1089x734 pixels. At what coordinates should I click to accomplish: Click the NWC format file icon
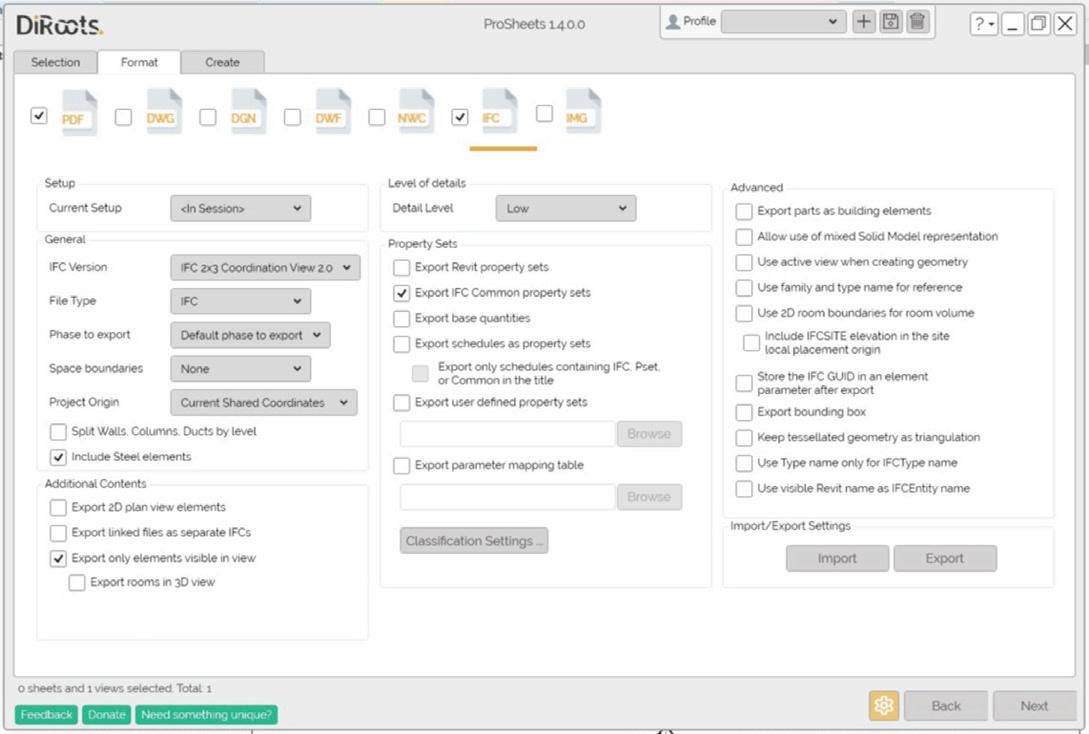point(415,112)
